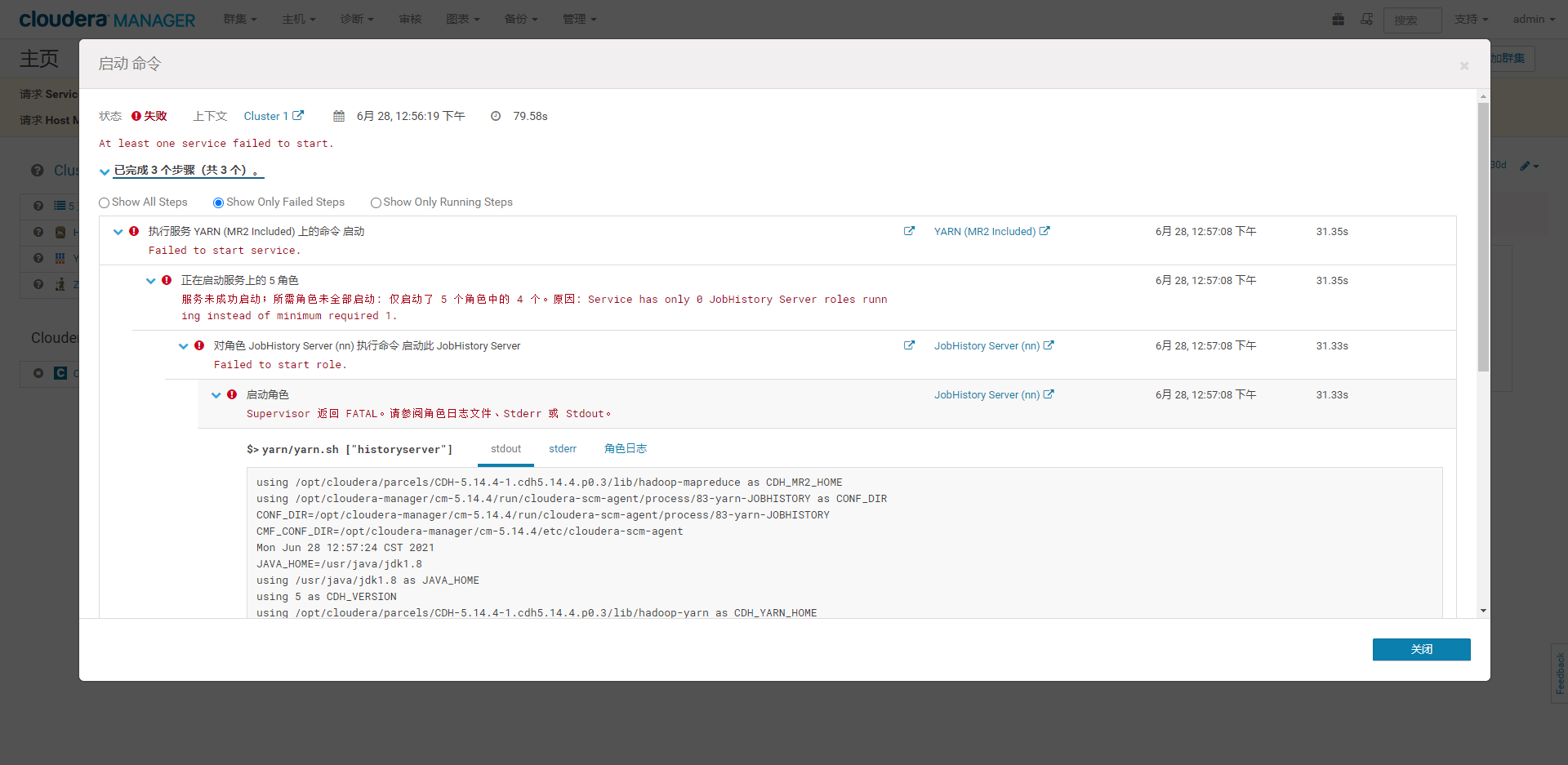Click the HDFS row status question icon
Screen dimensions: 1568x765
(x=38, y=232)
